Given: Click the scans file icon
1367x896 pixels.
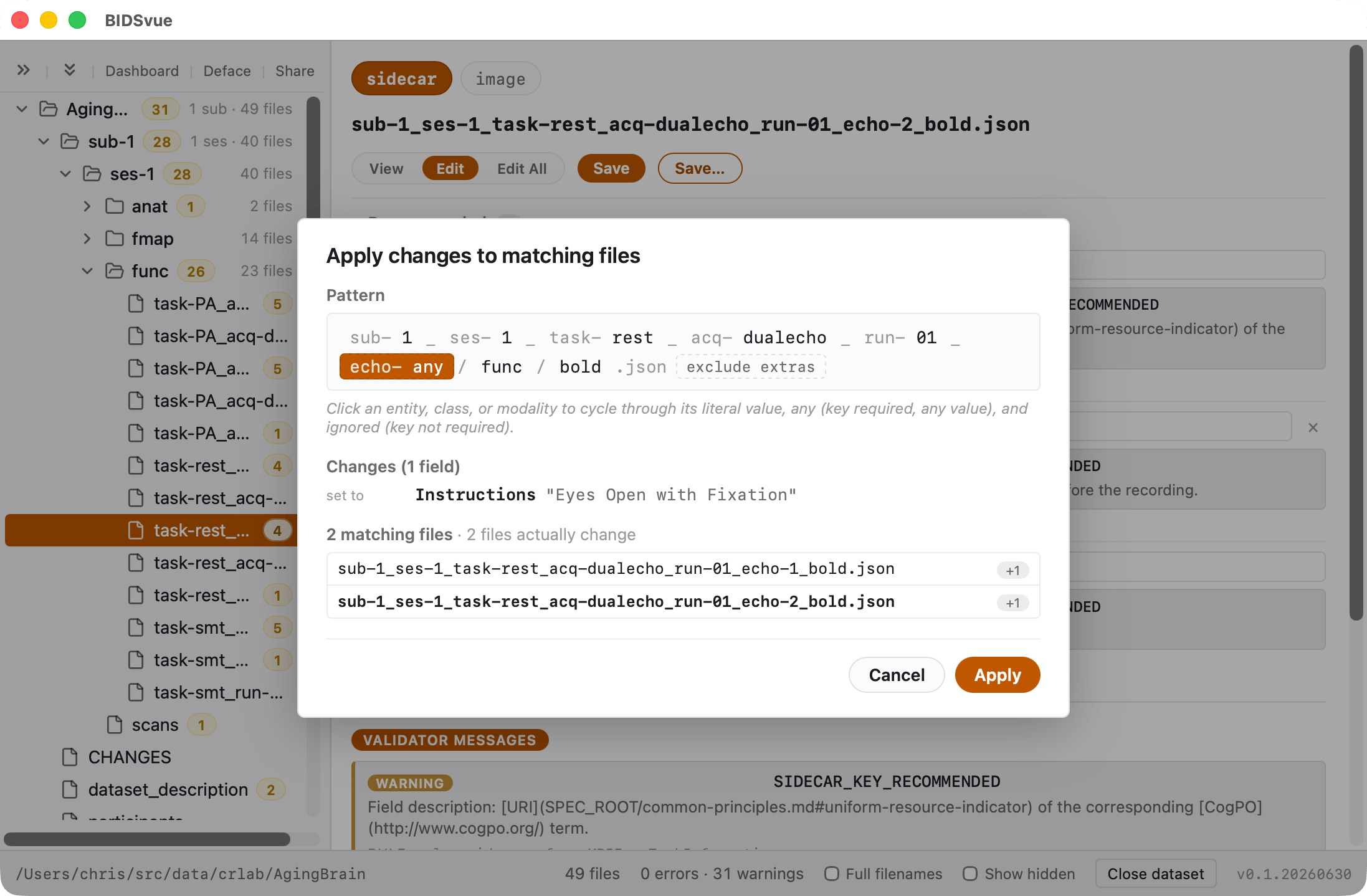Looking at the screenshot, I should point(115,725).
